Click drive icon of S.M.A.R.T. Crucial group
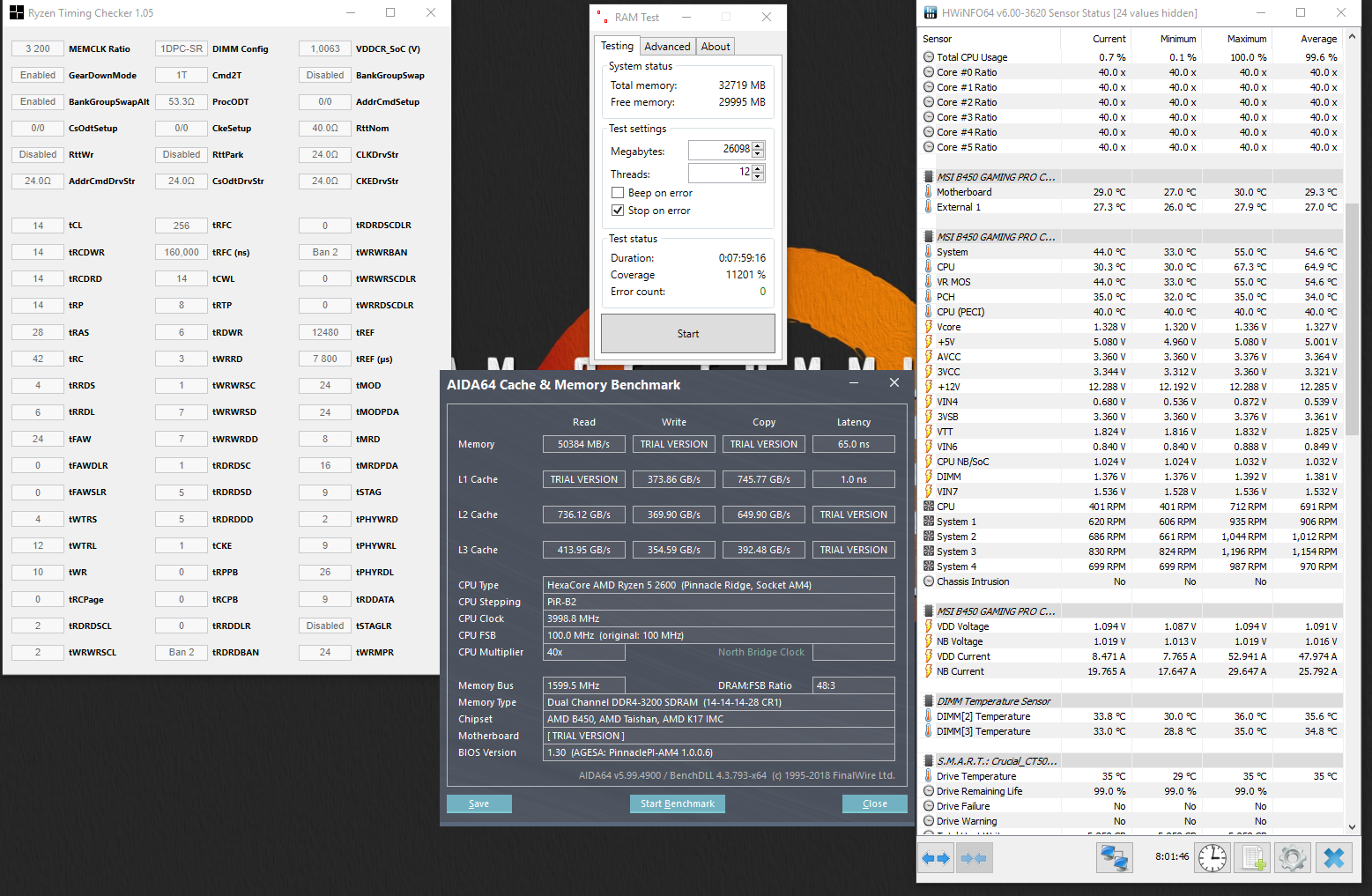Image resolution: width=1372 pixels, height=896 pixels. 929,761
